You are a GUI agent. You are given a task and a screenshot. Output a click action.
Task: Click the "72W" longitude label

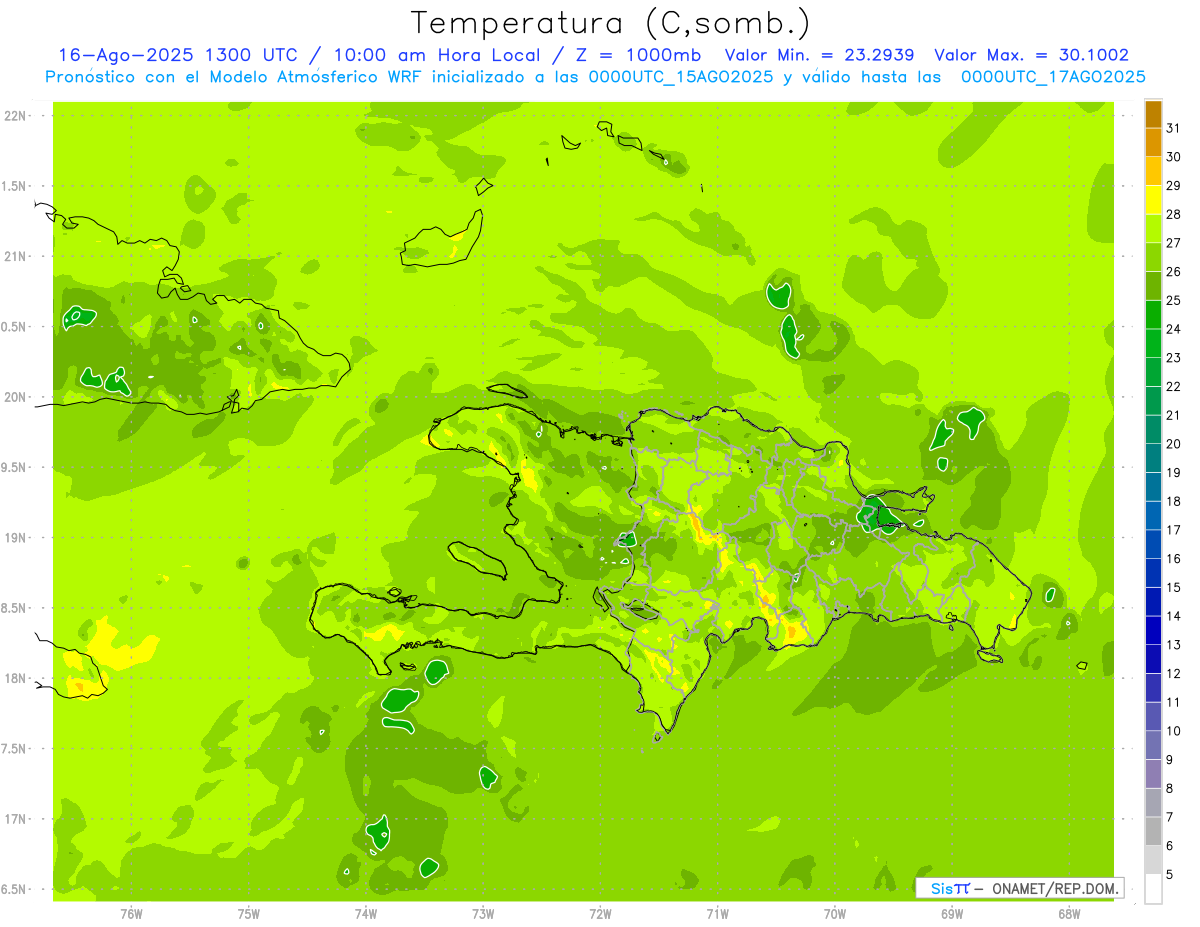point(600,913)
